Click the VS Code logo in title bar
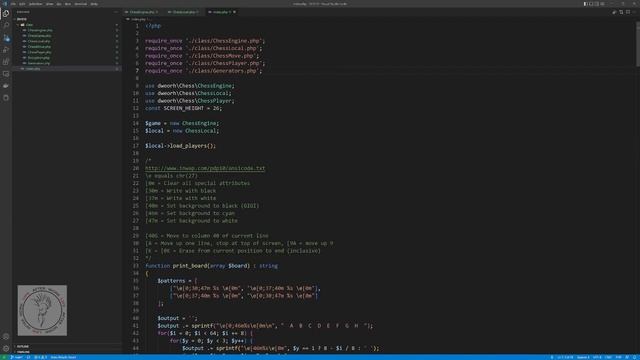 pos(5,4)
